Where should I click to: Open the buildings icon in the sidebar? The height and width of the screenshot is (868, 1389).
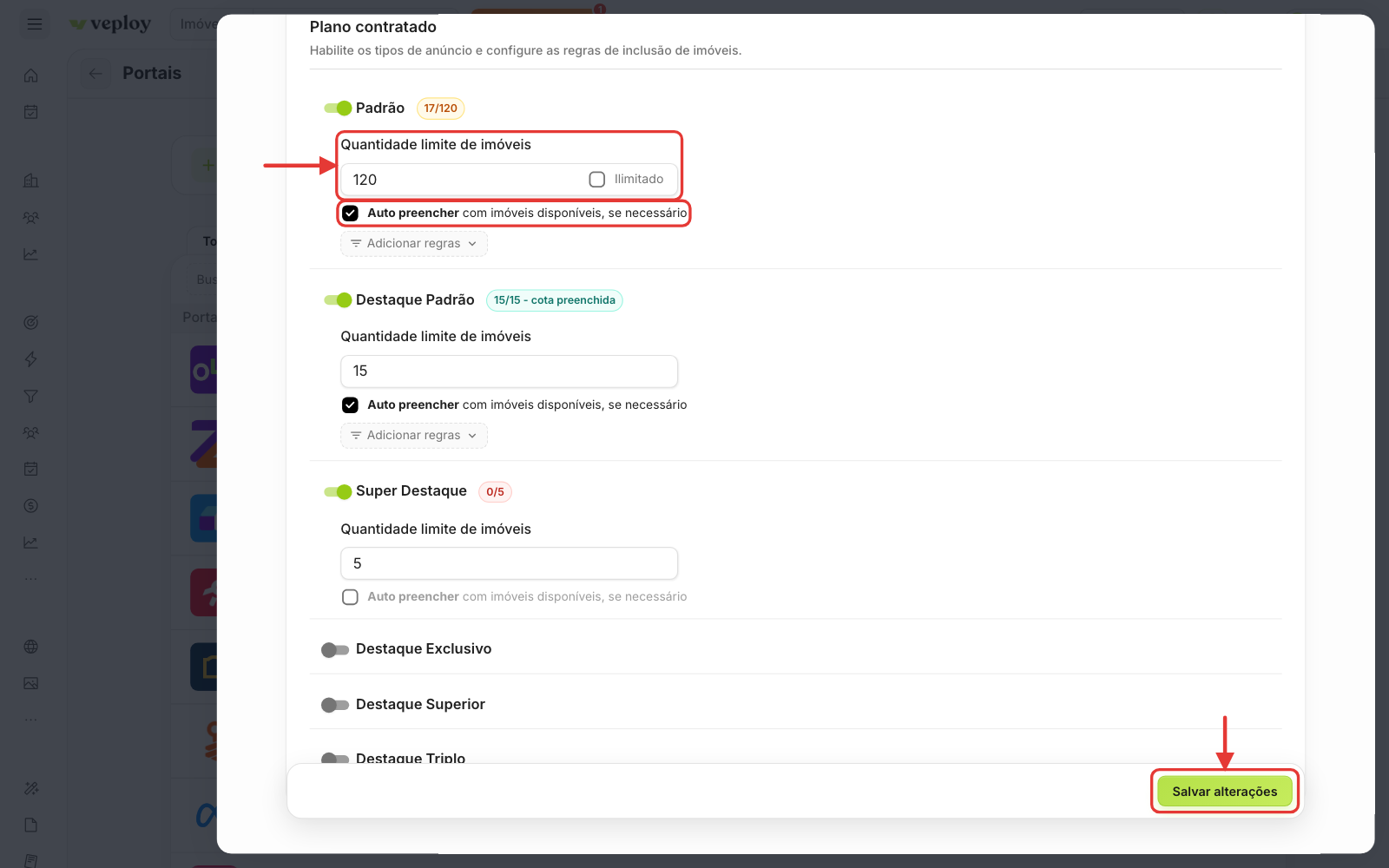pyautogui.click(x=31, y=181)
